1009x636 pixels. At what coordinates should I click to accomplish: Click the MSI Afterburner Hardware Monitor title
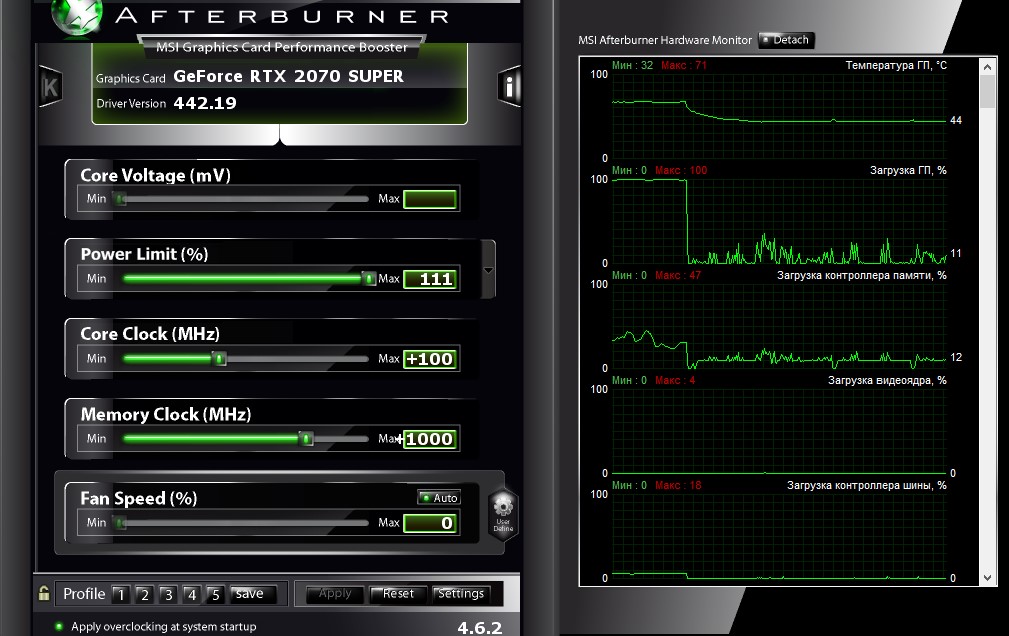(665, 40)
